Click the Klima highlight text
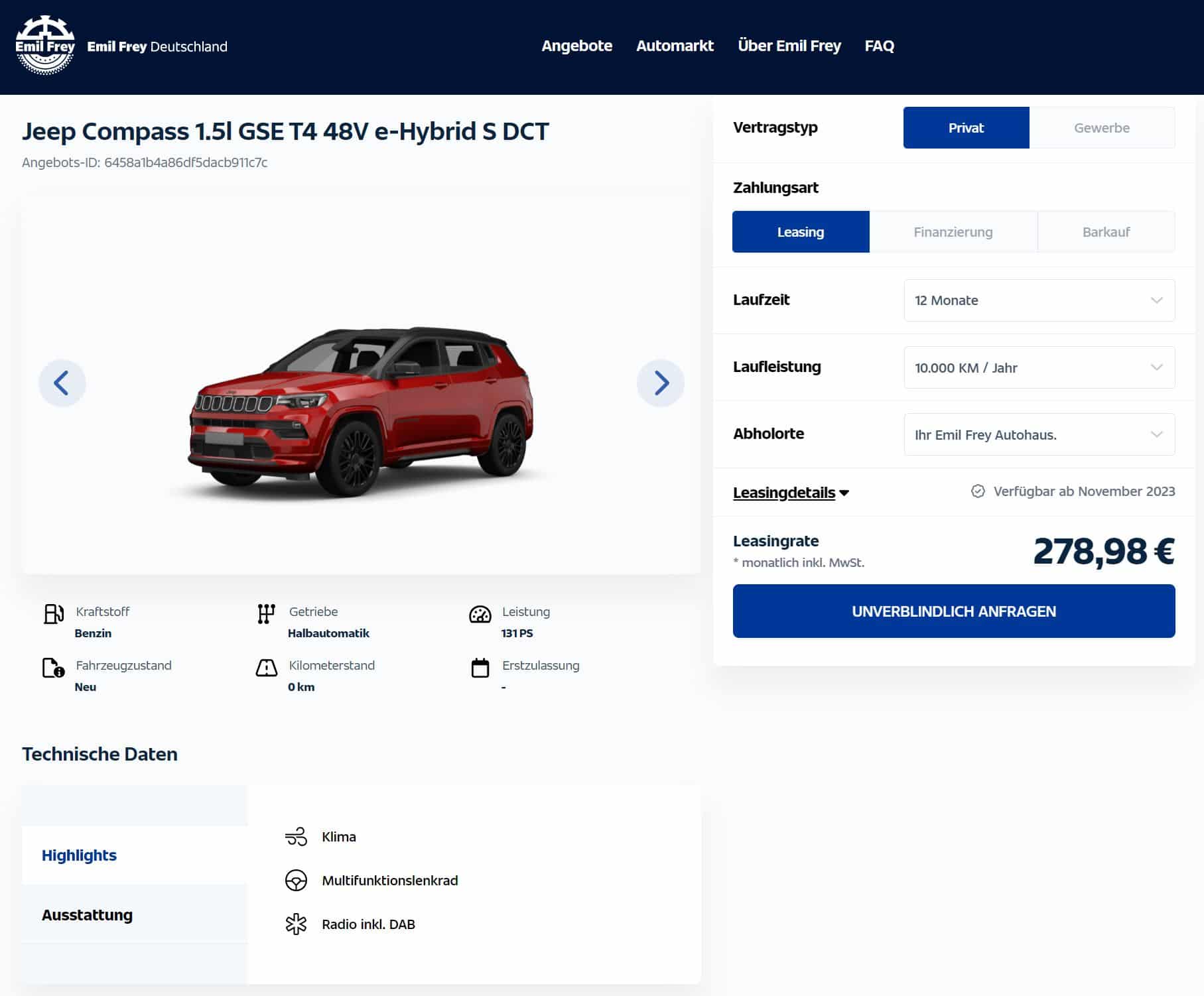The width and height of the screenshot is (1204, 996). click(339, 837)
